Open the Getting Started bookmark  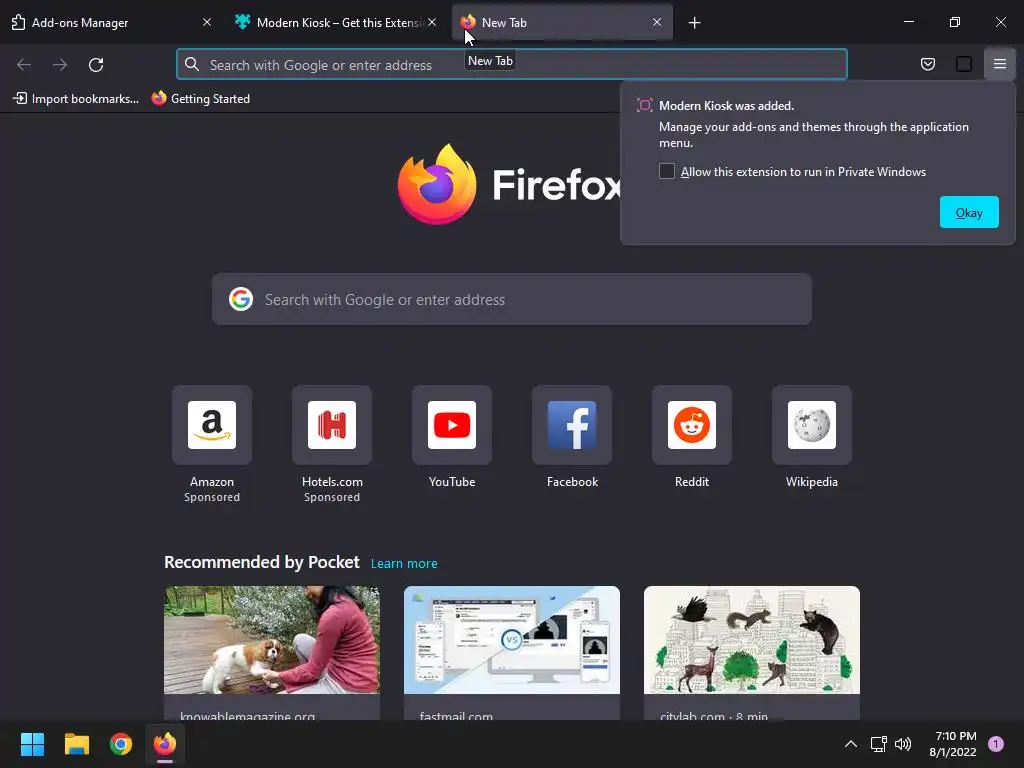[x=200, y=99]
